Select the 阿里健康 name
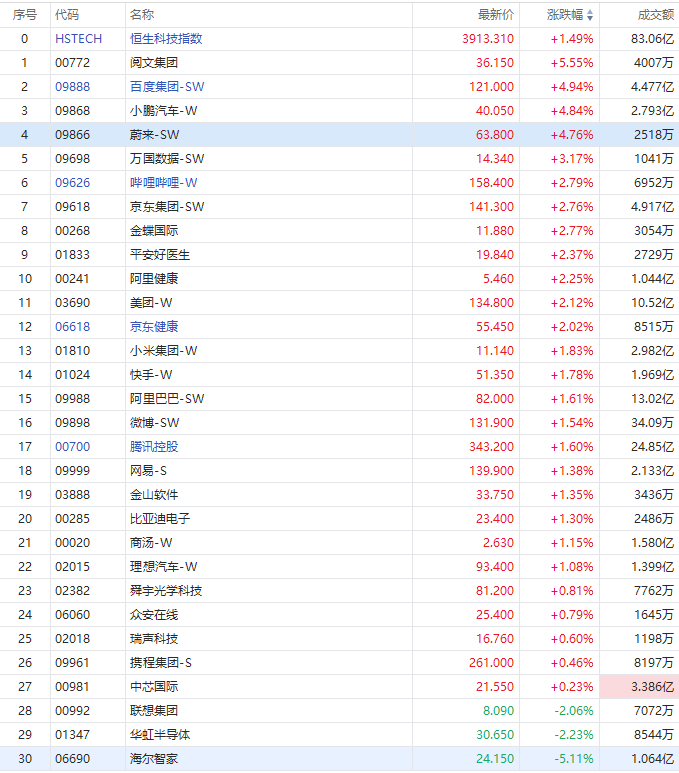 [x=154, y=279]
